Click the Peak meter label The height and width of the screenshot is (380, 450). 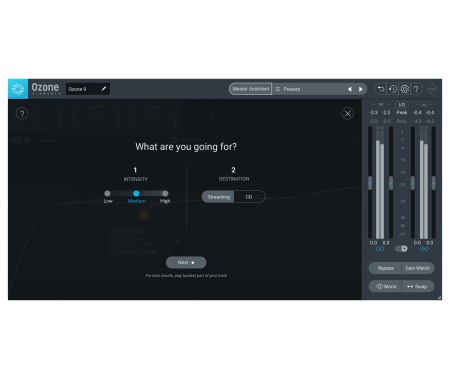pyautogui.click(x=402, y=113)
